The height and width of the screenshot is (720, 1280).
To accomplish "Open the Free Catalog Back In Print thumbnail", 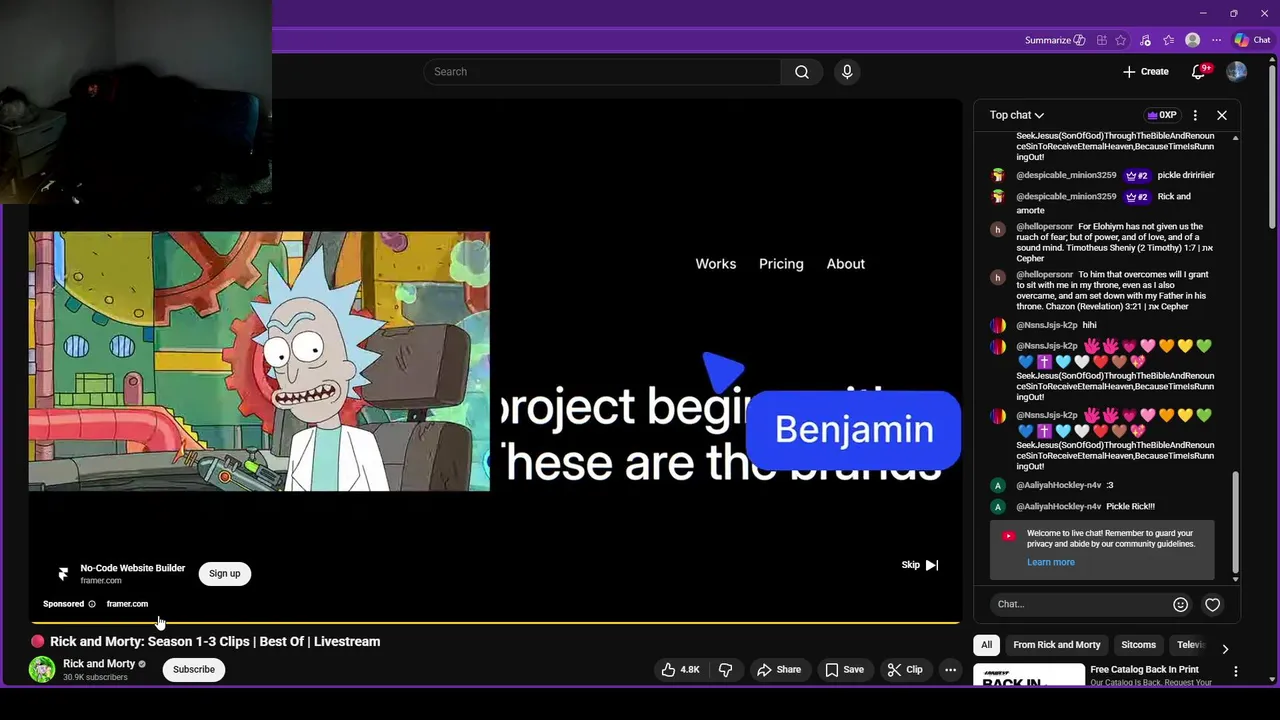I will coord(1029,675).
